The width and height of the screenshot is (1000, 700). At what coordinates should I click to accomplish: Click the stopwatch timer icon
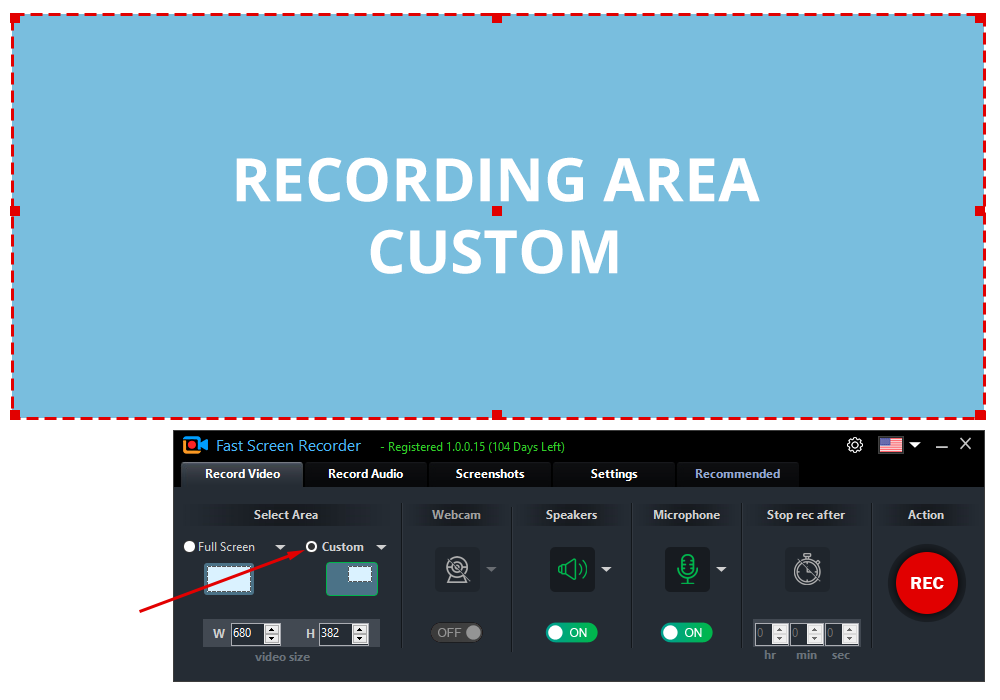pos(807,569)
